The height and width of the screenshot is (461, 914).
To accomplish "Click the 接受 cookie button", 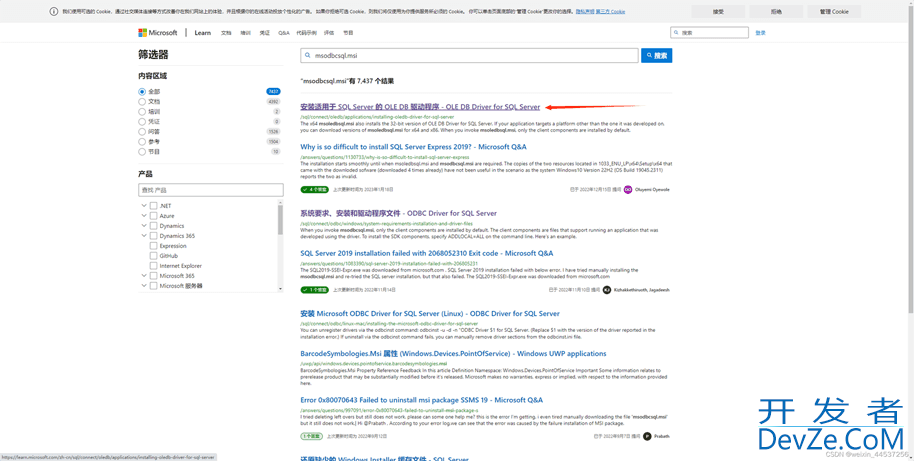I will click(x=718, y=12).
